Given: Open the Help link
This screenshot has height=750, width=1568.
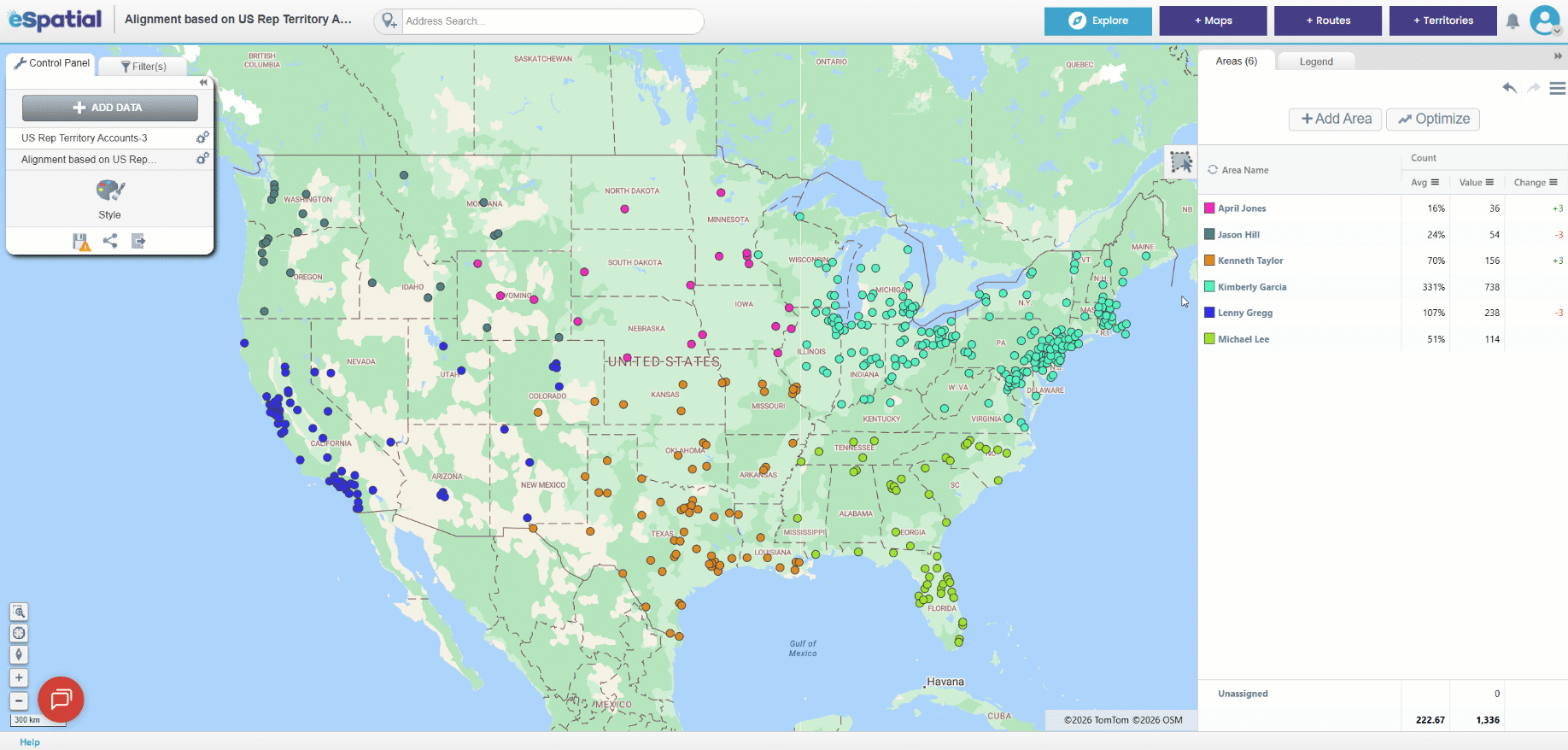Looking at the screenshot, I should click(x=30, y=742).
